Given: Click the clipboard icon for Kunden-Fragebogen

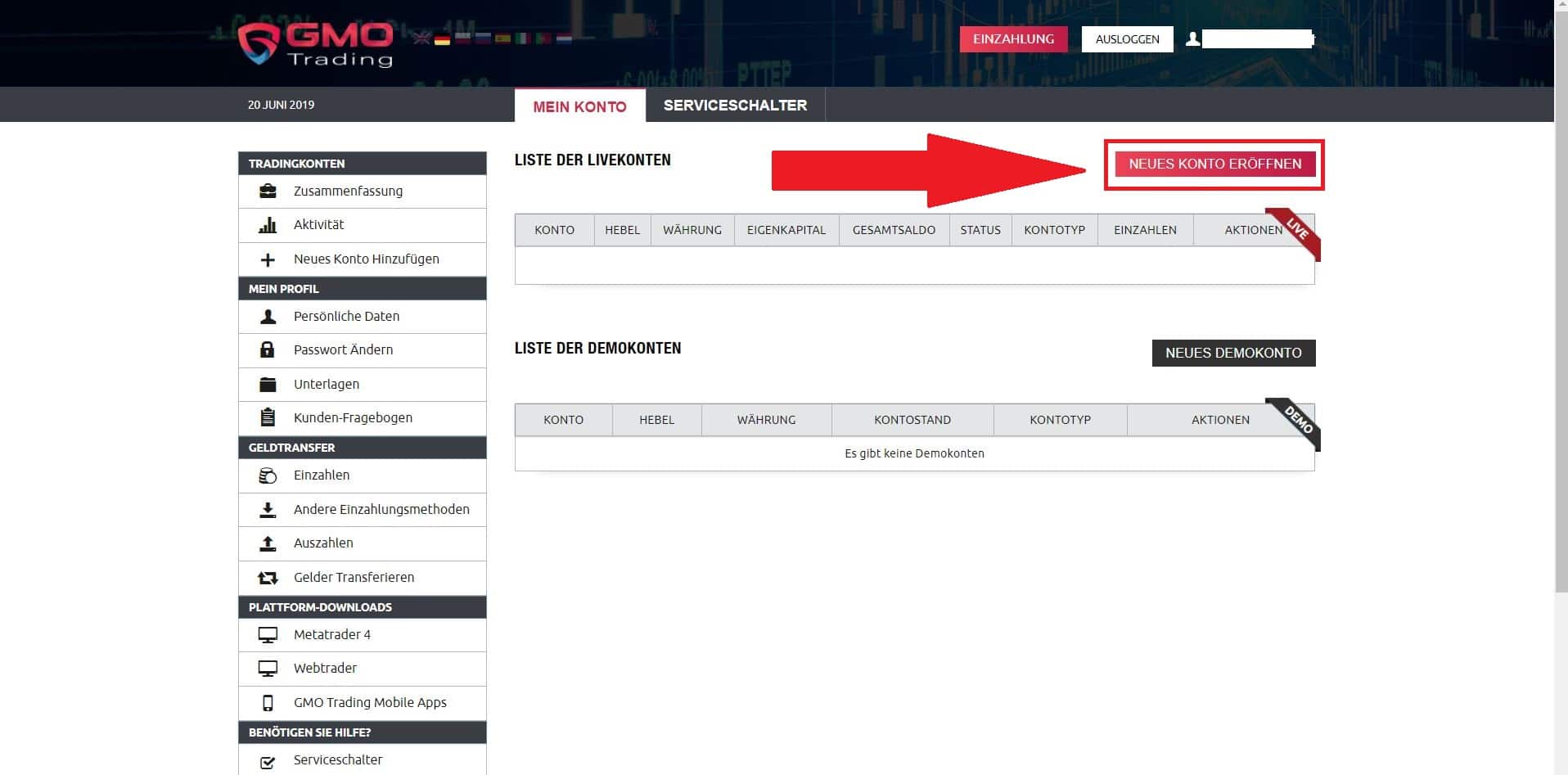Looking at the screenshot, I should click(268, 417).
